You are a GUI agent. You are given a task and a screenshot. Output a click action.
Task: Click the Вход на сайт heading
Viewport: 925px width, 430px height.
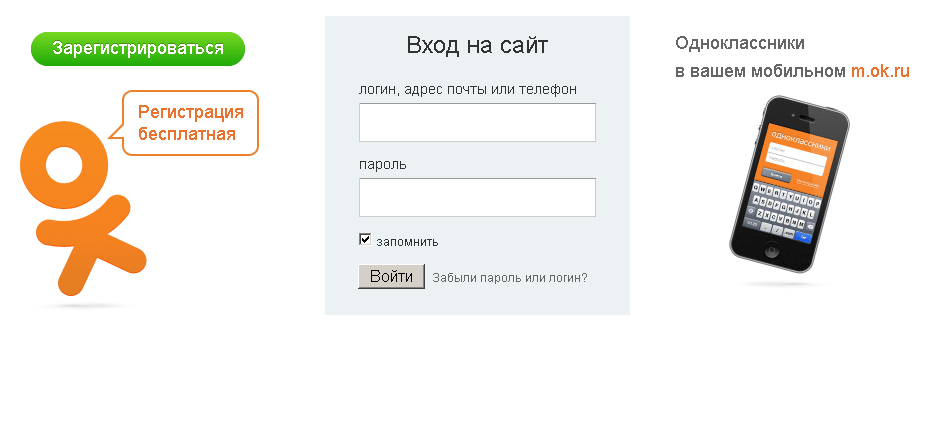pyautogui.click(x=477, y=45)
